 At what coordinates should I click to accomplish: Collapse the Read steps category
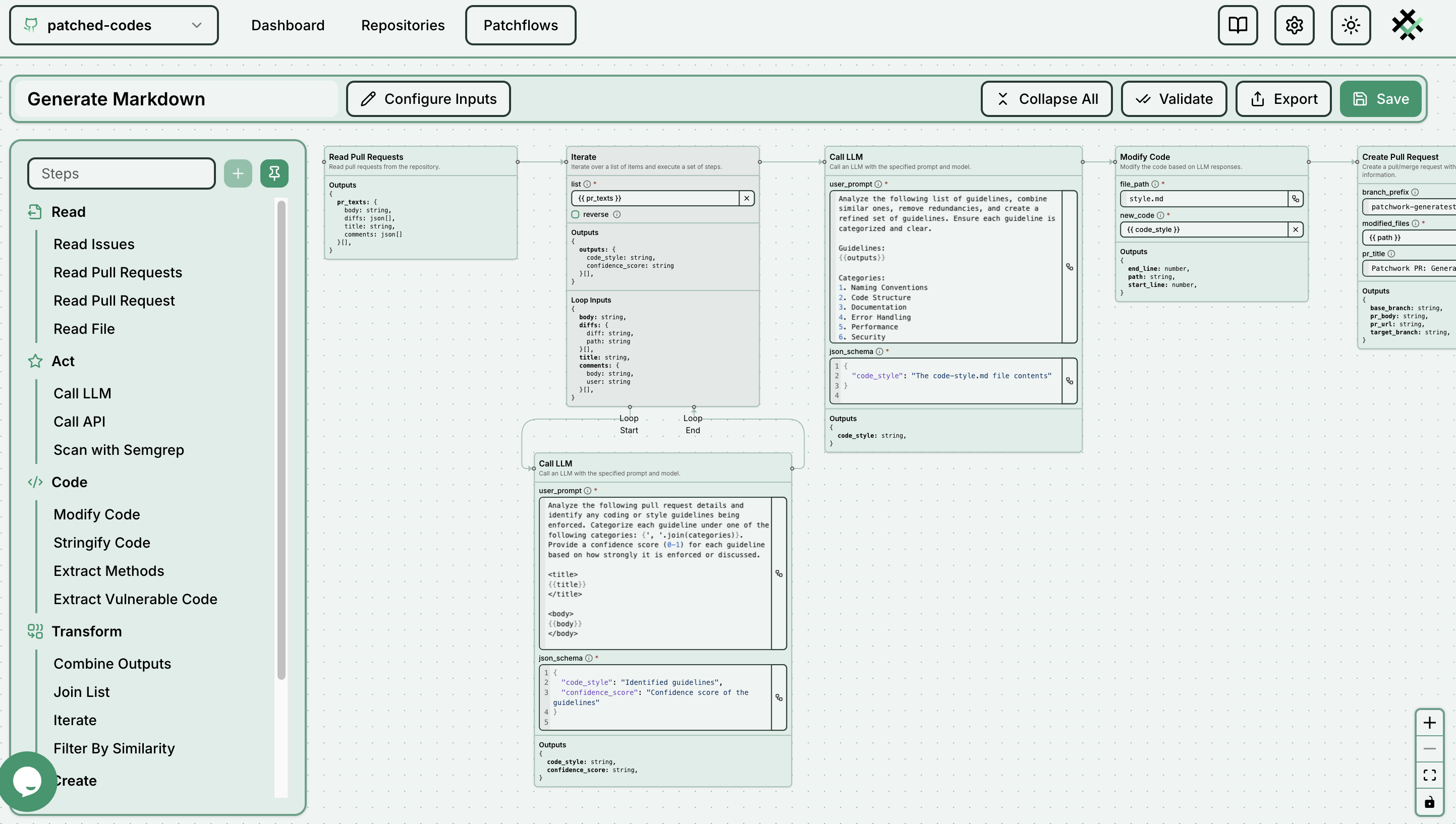point(69,212)
